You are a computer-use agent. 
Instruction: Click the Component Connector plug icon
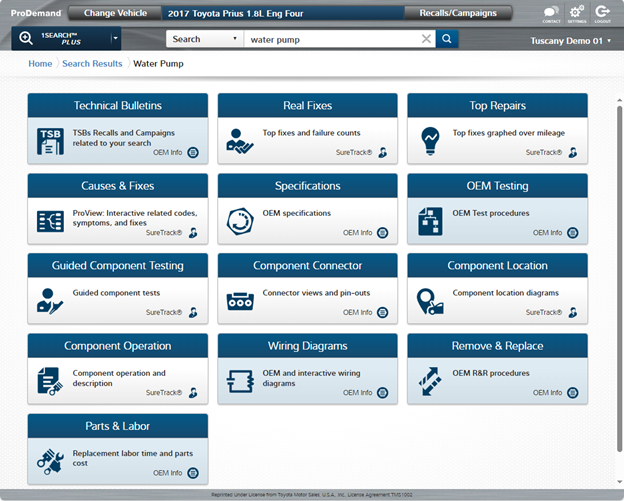(x=240, y=300)
